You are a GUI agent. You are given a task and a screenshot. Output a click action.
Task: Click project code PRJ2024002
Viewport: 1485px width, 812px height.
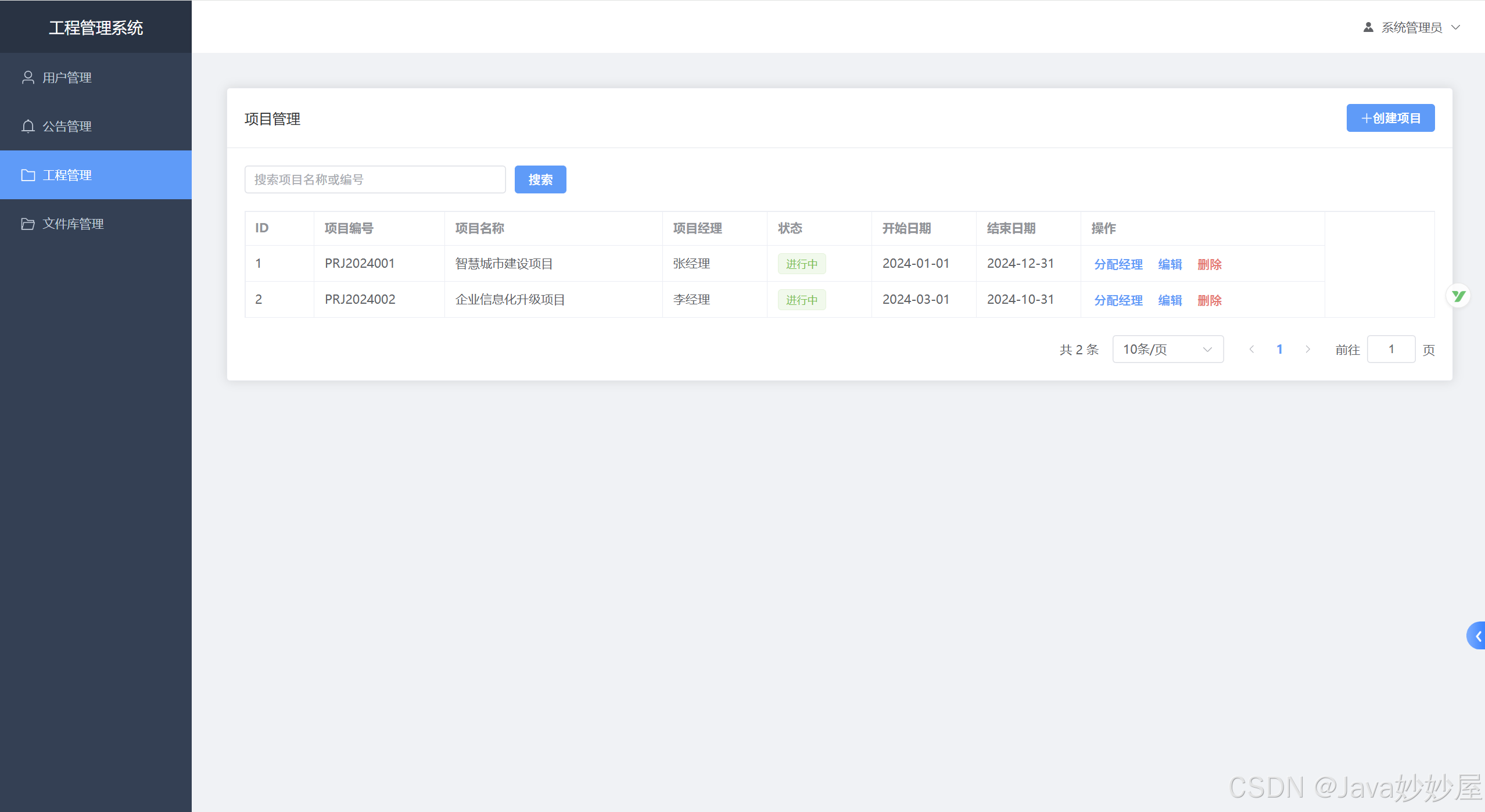tap(360, 299)
